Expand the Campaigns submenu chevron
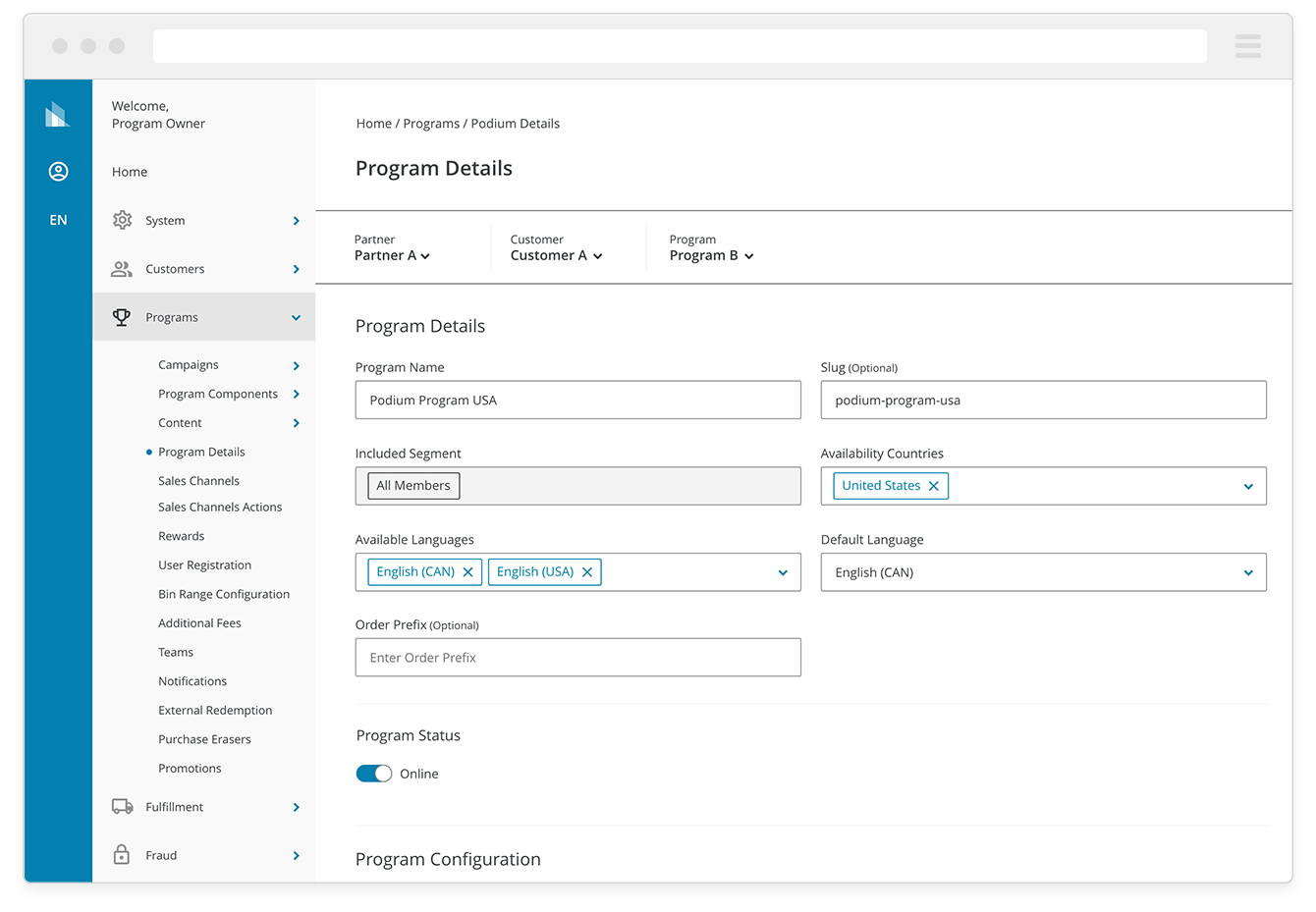Screen dimensions: 1316x912 point(296,365)
